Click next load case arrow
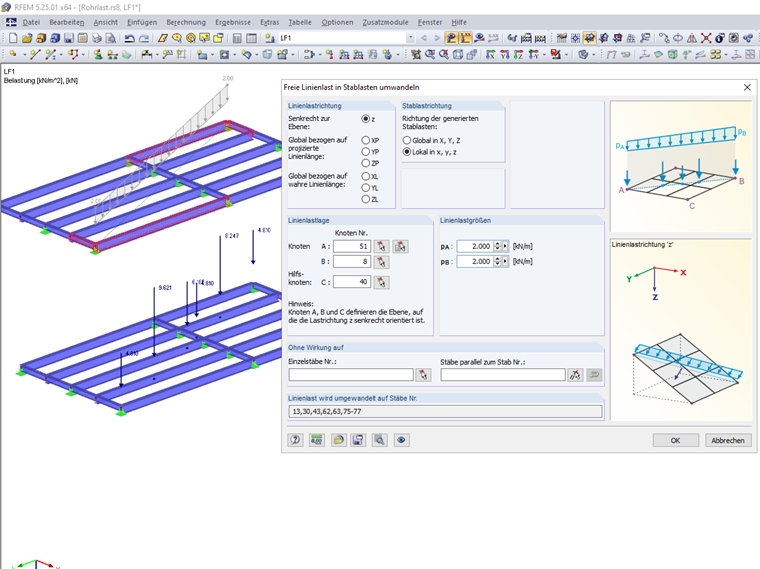The image size is (760, 569). coord(437,38)
